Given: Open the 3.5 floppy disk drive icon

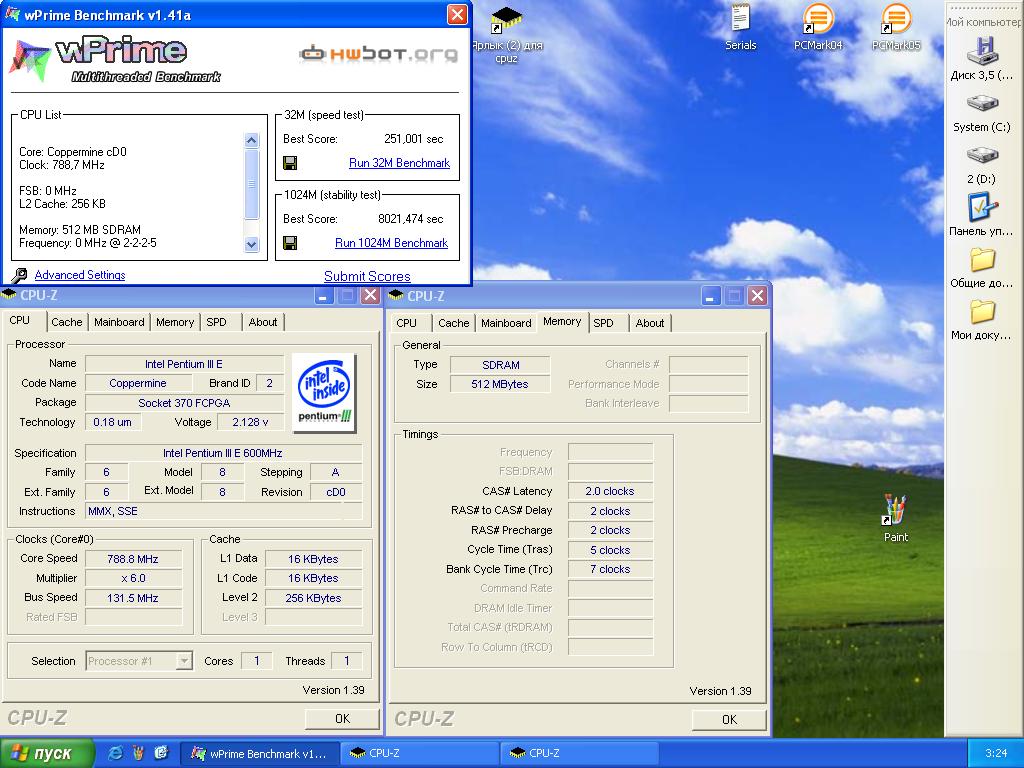Looking at the screenshot, I should tap(982, 50).
